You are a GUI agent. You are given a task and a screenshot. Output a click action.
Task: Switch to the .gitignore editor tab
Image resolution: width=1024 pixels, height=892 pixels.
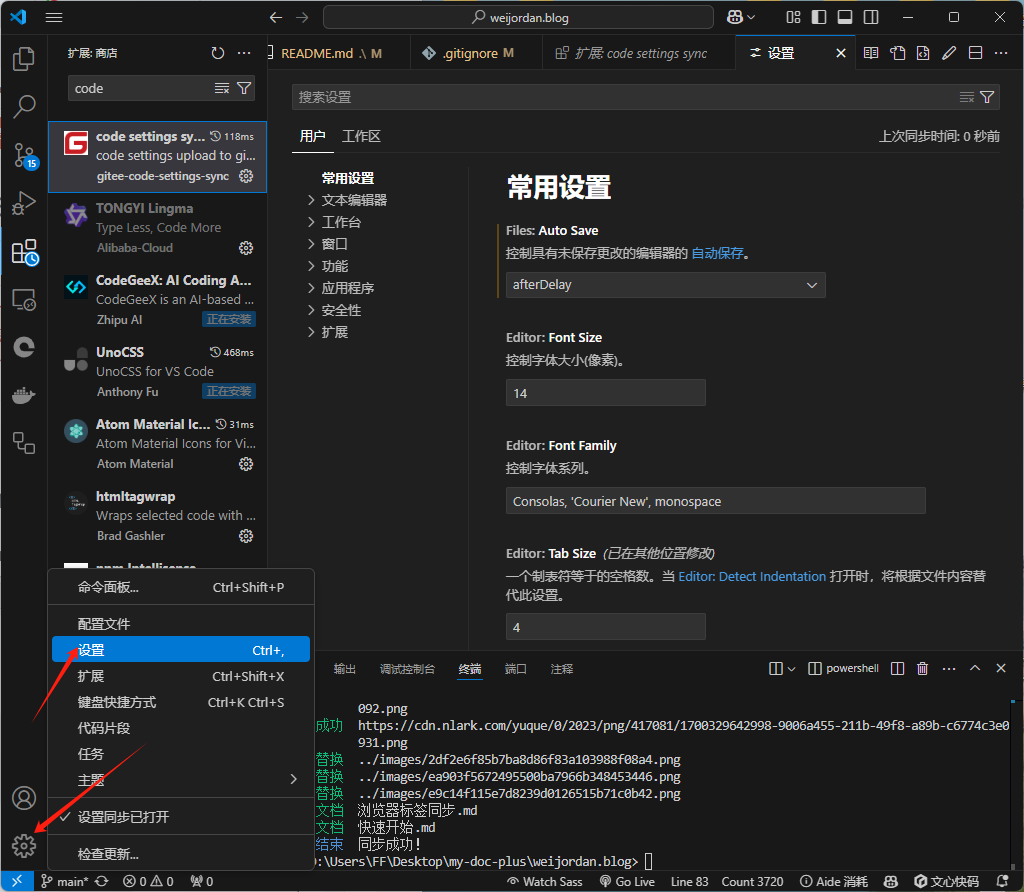[477, 53]
